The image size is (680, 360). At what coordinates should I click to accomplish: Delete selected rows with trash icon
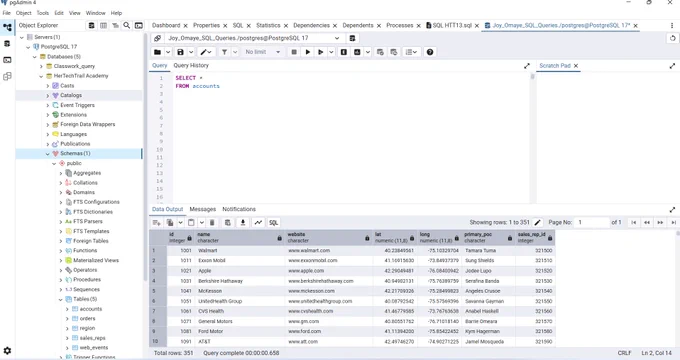pyautogui.click(x=212, y=223)
